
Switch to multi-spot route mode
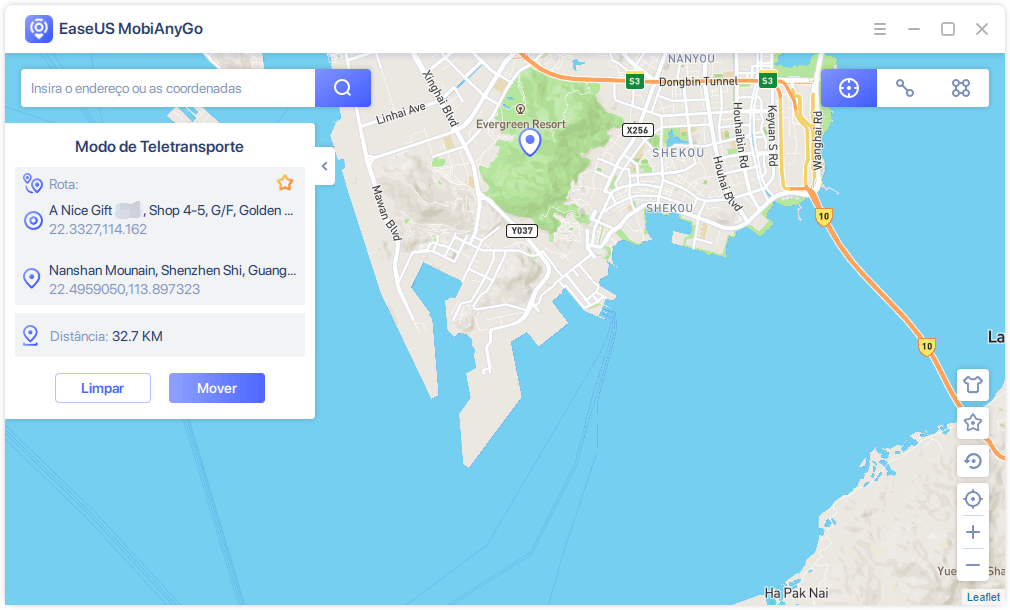pos(961,88)
